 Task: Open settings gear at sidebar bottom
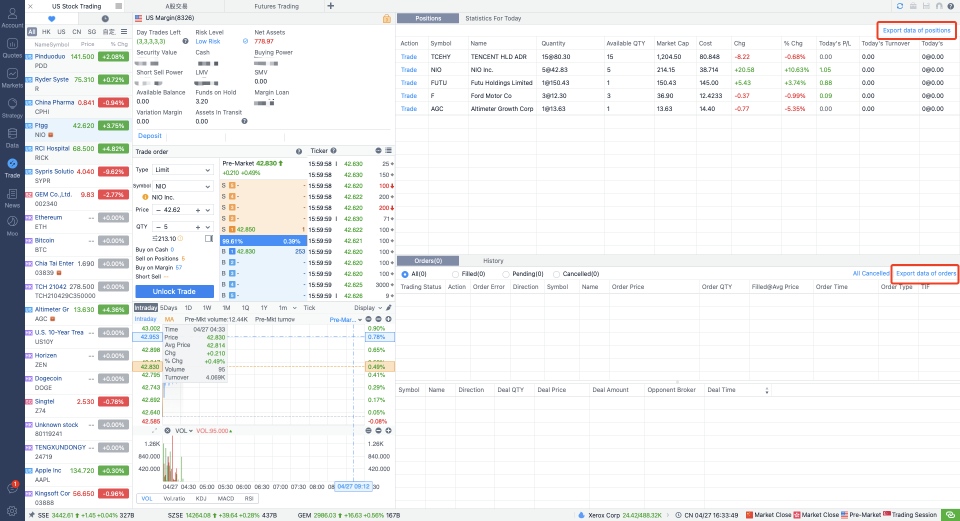coord(12,511)
